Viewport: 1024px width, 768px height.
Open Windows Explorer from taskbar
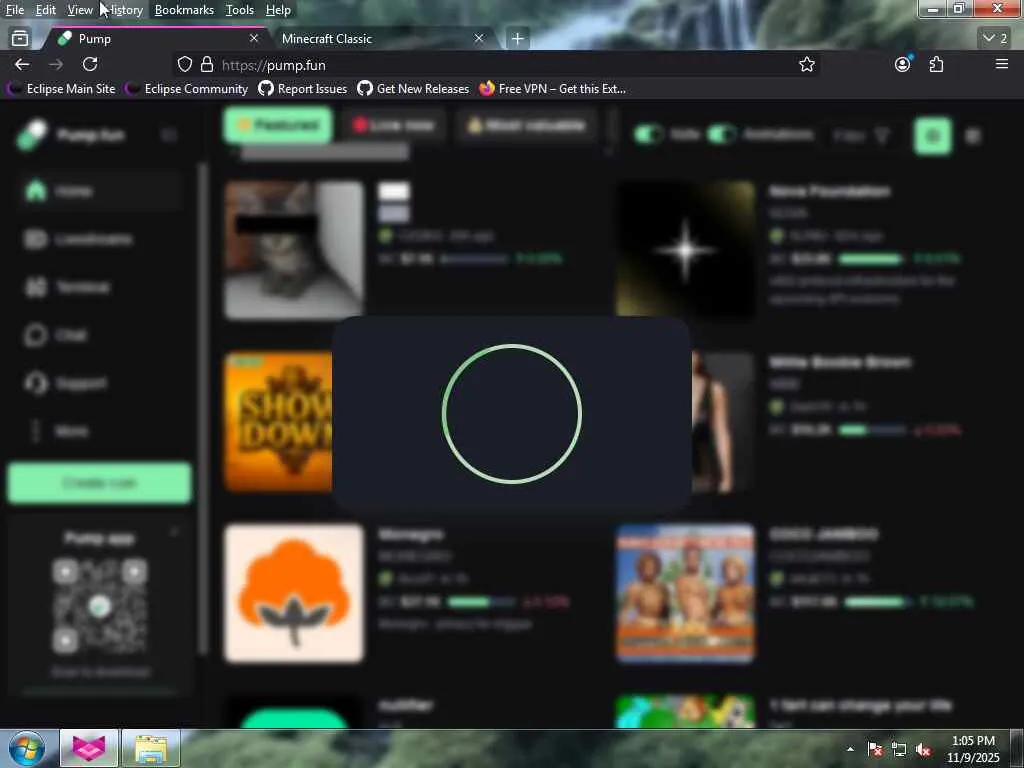click(151, 748)
